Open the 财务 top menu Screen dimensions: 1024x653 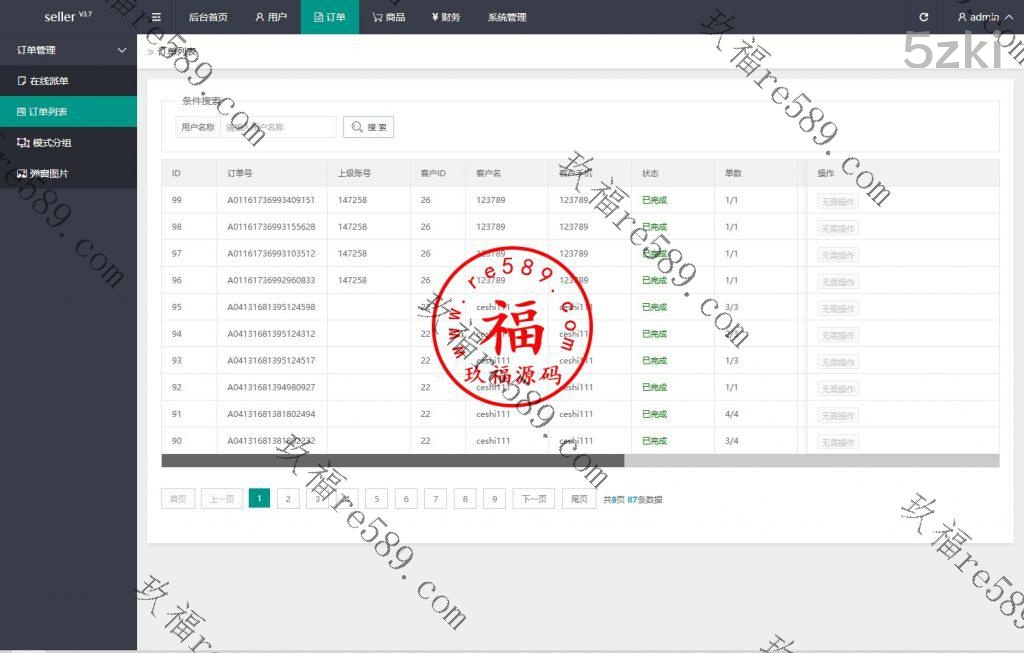[x=446, y=17]
